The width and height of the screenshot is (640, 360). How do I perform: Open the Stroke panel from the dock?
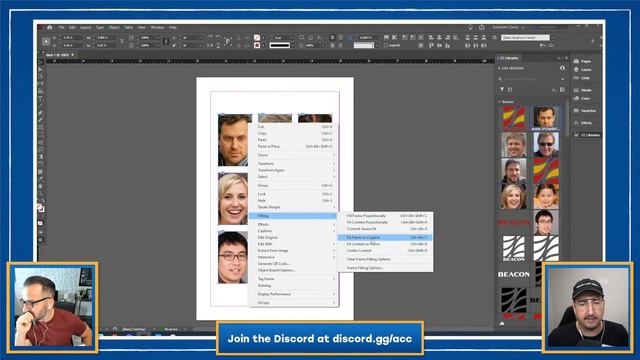click(583, 90)
